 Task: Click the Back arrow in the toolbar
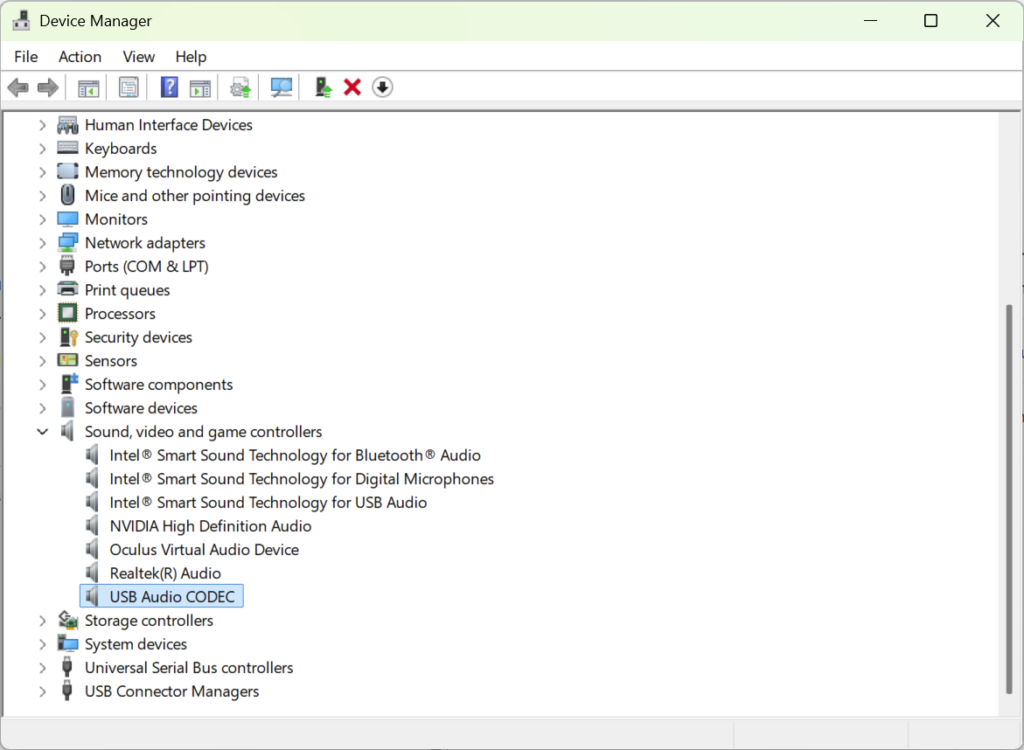click(18, 88)
